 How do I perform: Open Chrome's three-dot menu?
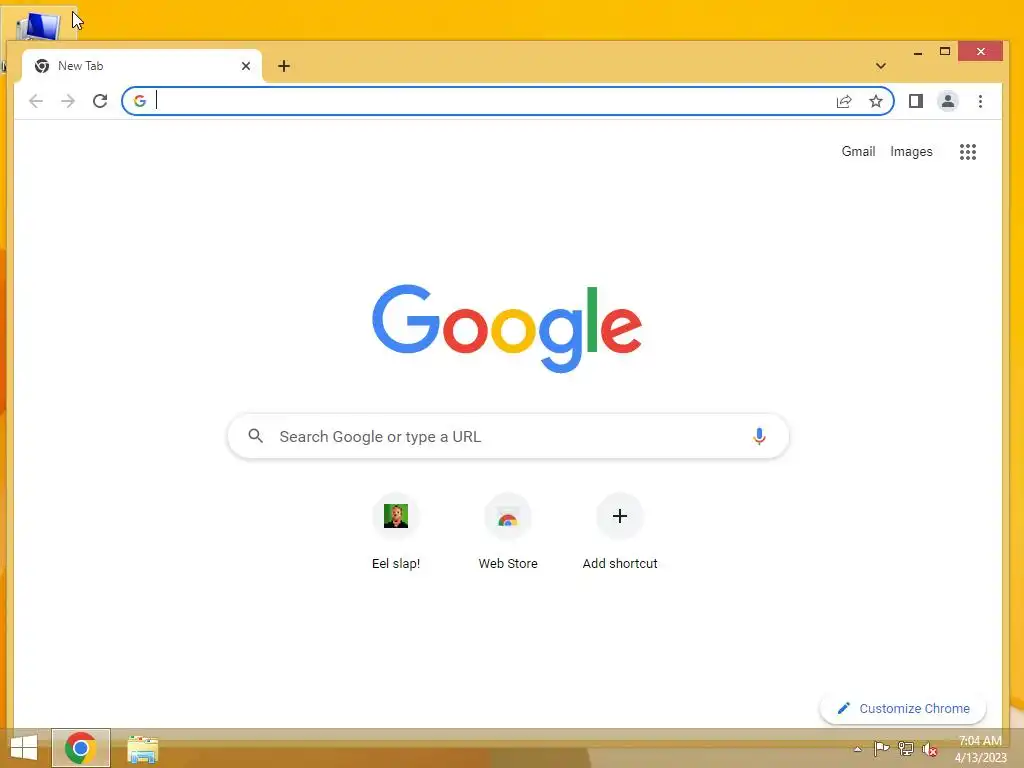980,101
